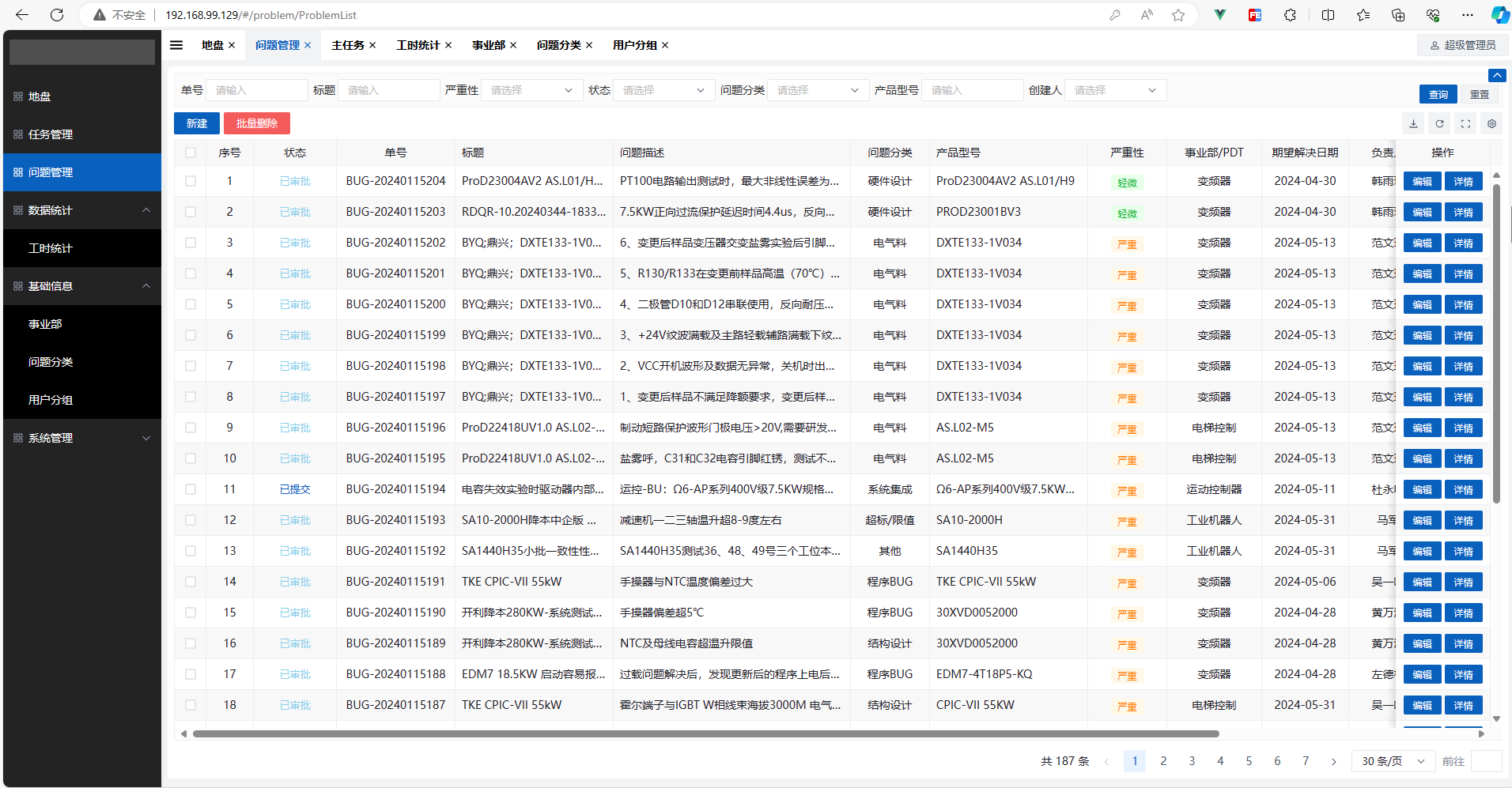Click the table scrollbar down arrow

click(x=1496, y=718)
